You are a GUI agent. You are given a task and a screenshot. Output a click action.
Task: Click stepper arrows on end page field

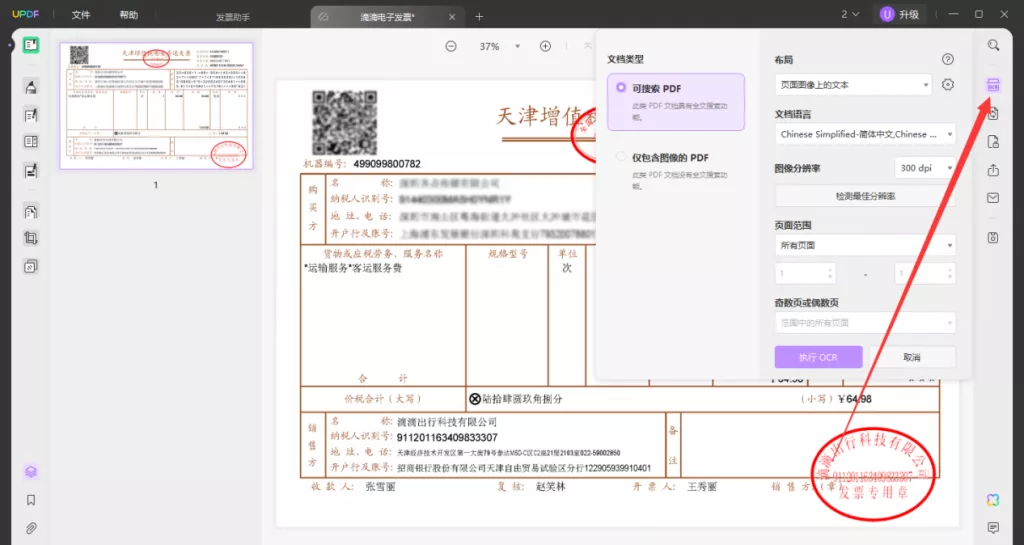click(950, 273)
